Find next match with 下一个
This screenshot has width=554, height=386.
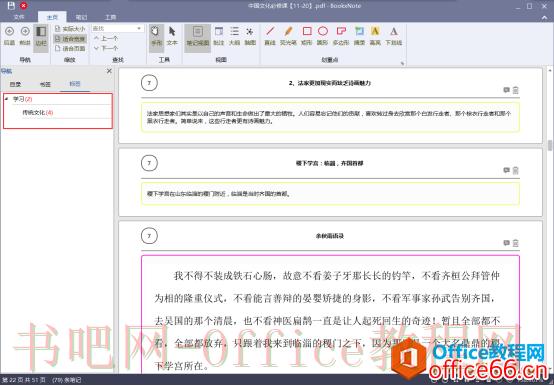click(106, 48)
